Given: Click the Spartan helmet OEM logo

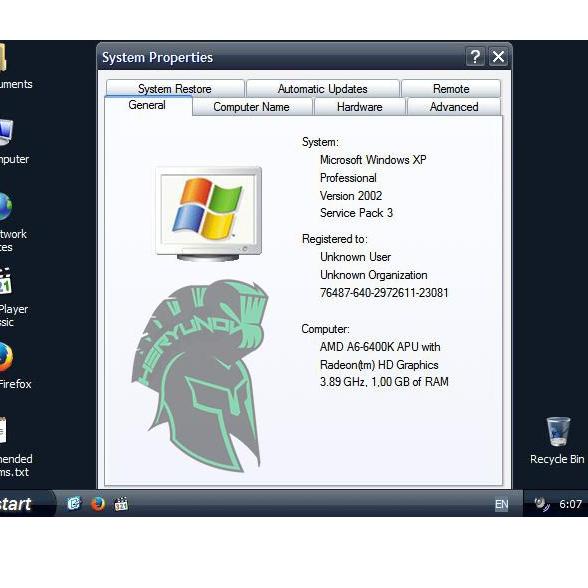Looking at the screenshot, I should pyautogui.click(x=200, y=376).
